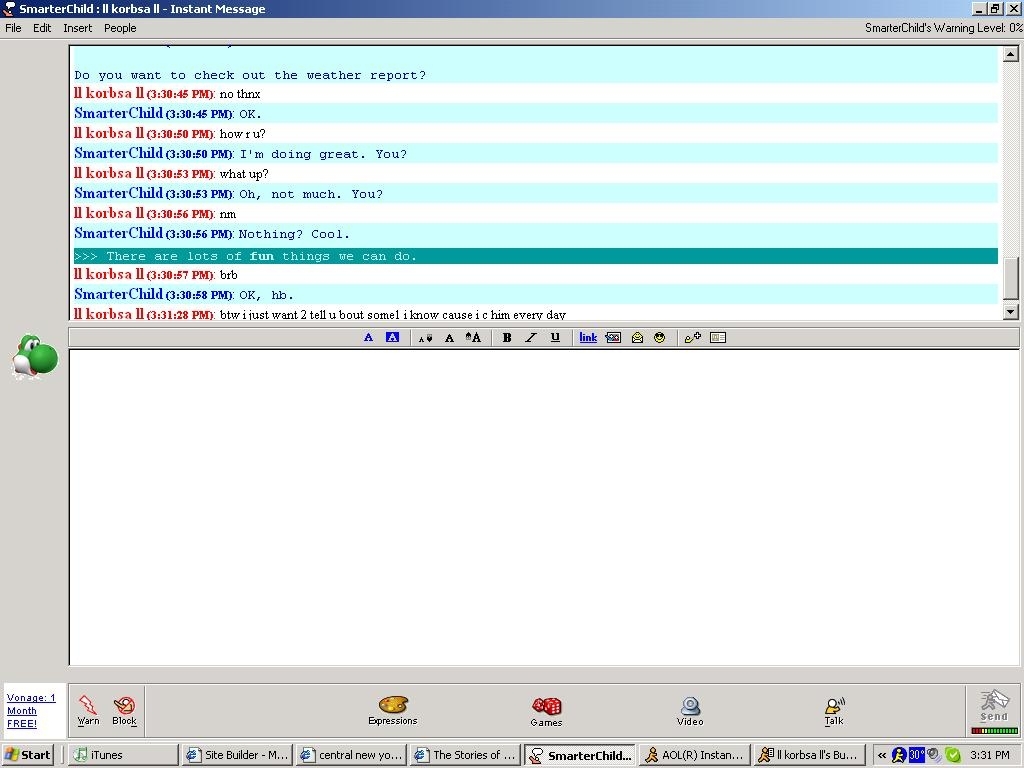Block this buddy with the Block button
1024x768 pixels.
pos(124,711)
